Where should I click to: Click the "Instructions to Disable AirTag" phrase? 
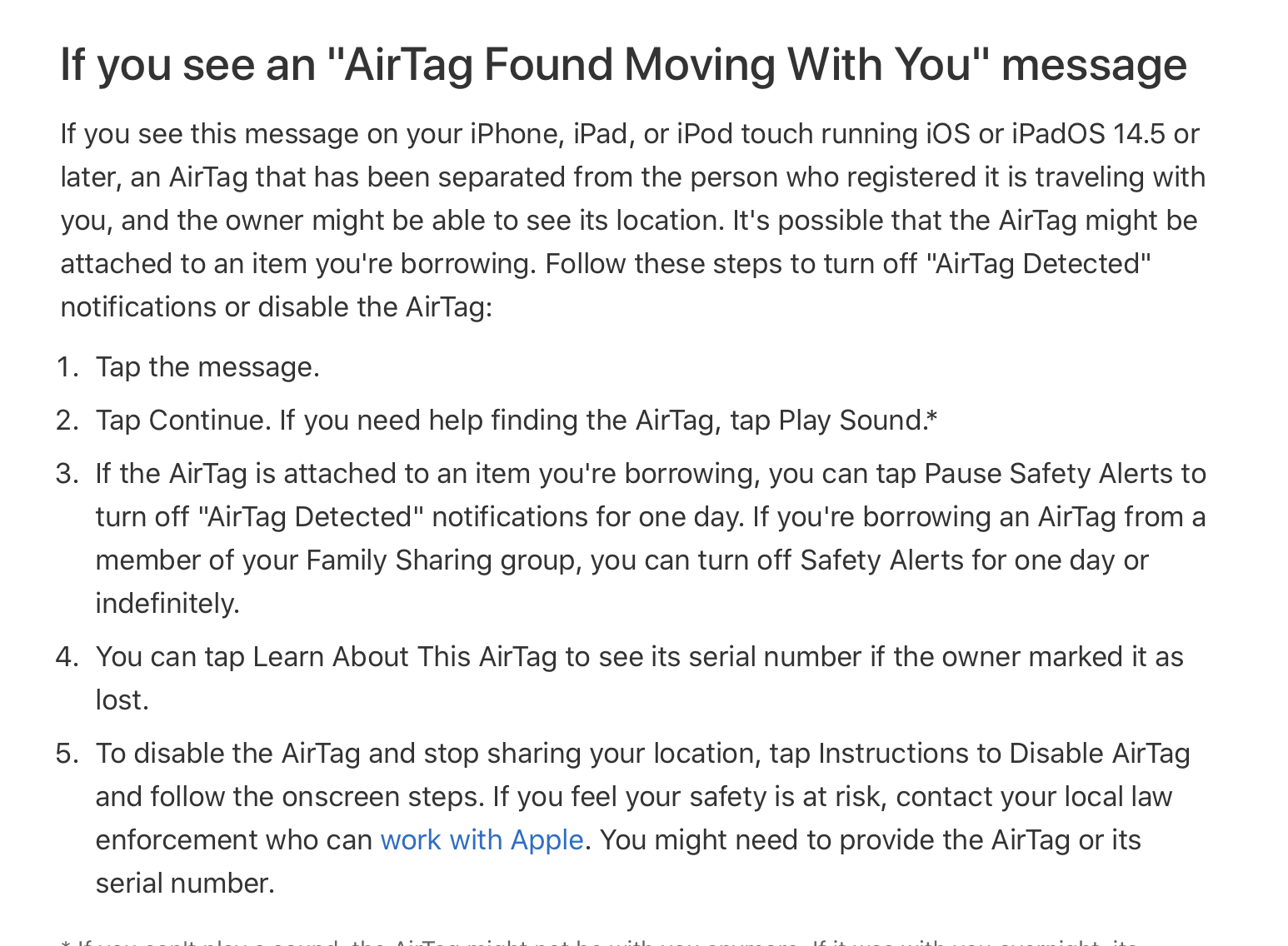[1004, 754]
